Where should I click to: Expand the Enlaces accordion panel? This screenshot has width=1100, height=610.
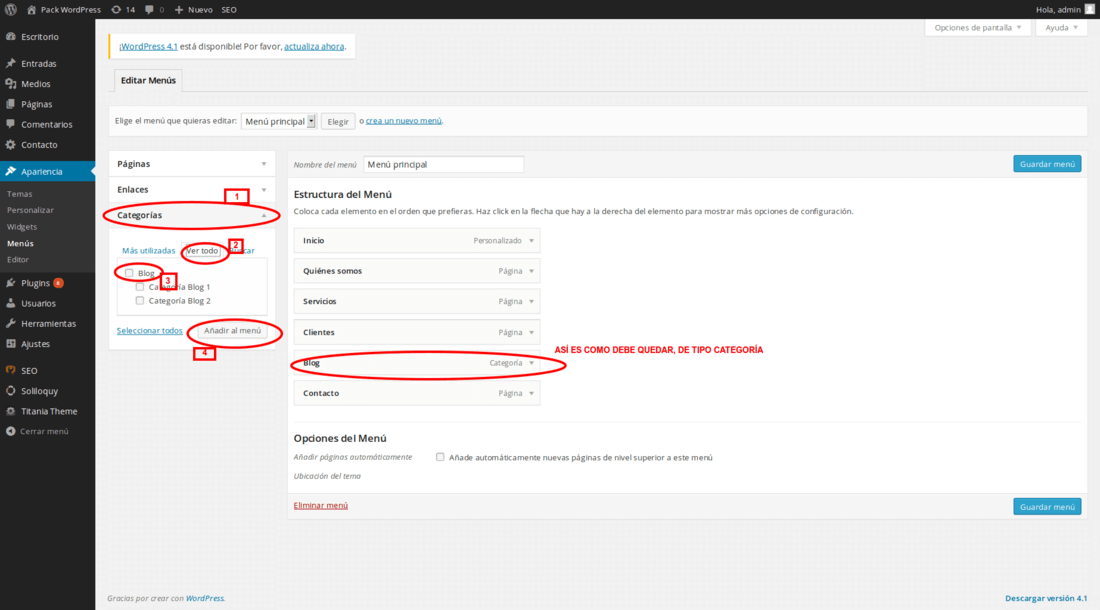coord(192,189)
